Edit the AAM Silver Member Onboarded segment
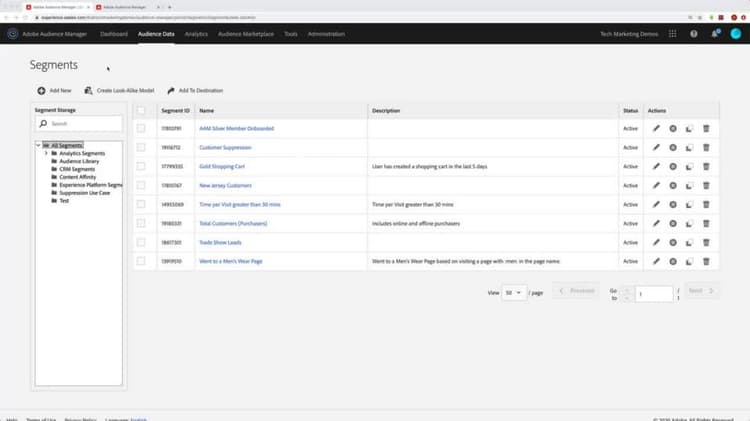750x421 pixels. pos(656,128)
